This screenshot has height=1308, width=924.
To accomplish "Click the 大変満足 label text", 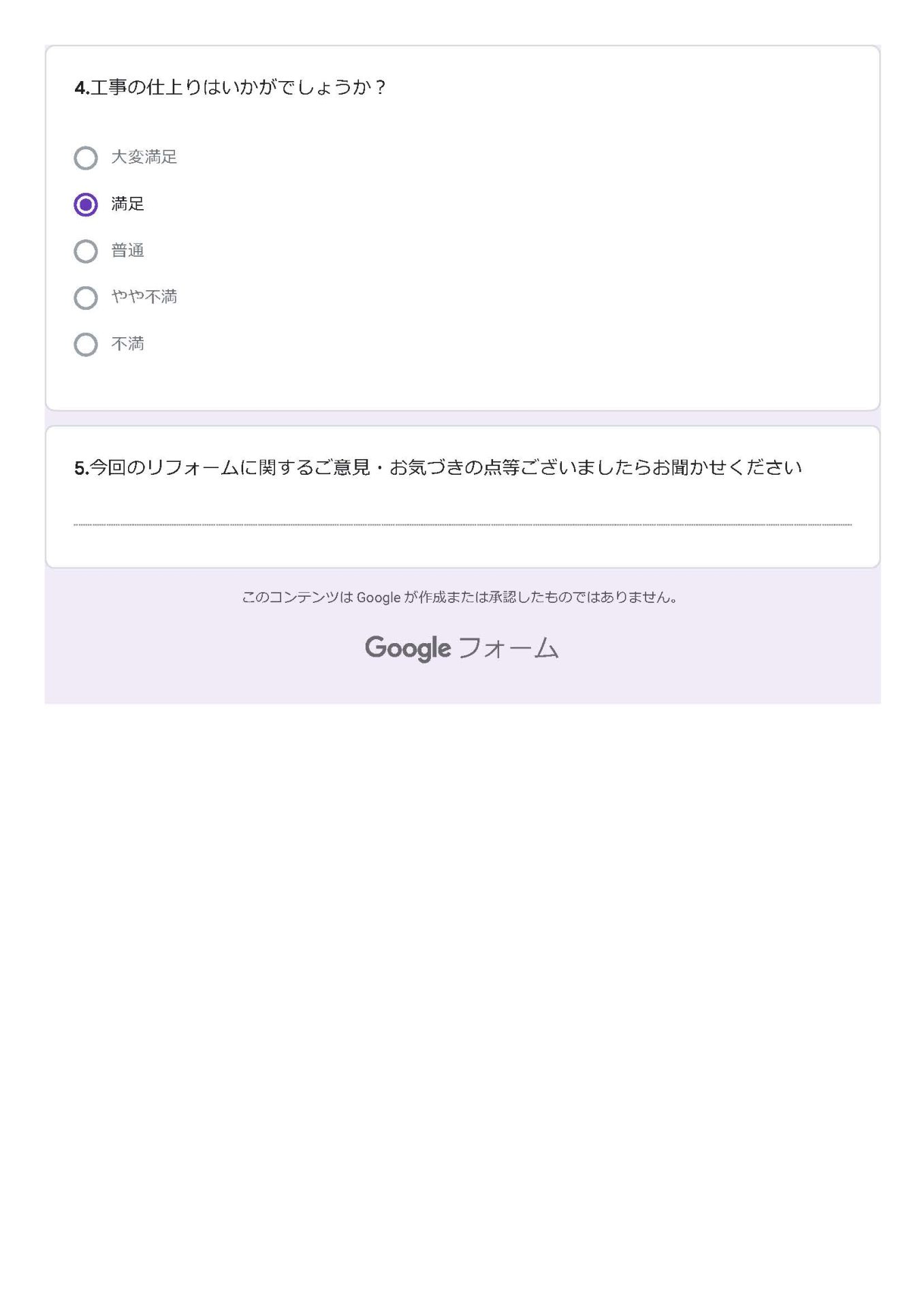I will 144,157.
